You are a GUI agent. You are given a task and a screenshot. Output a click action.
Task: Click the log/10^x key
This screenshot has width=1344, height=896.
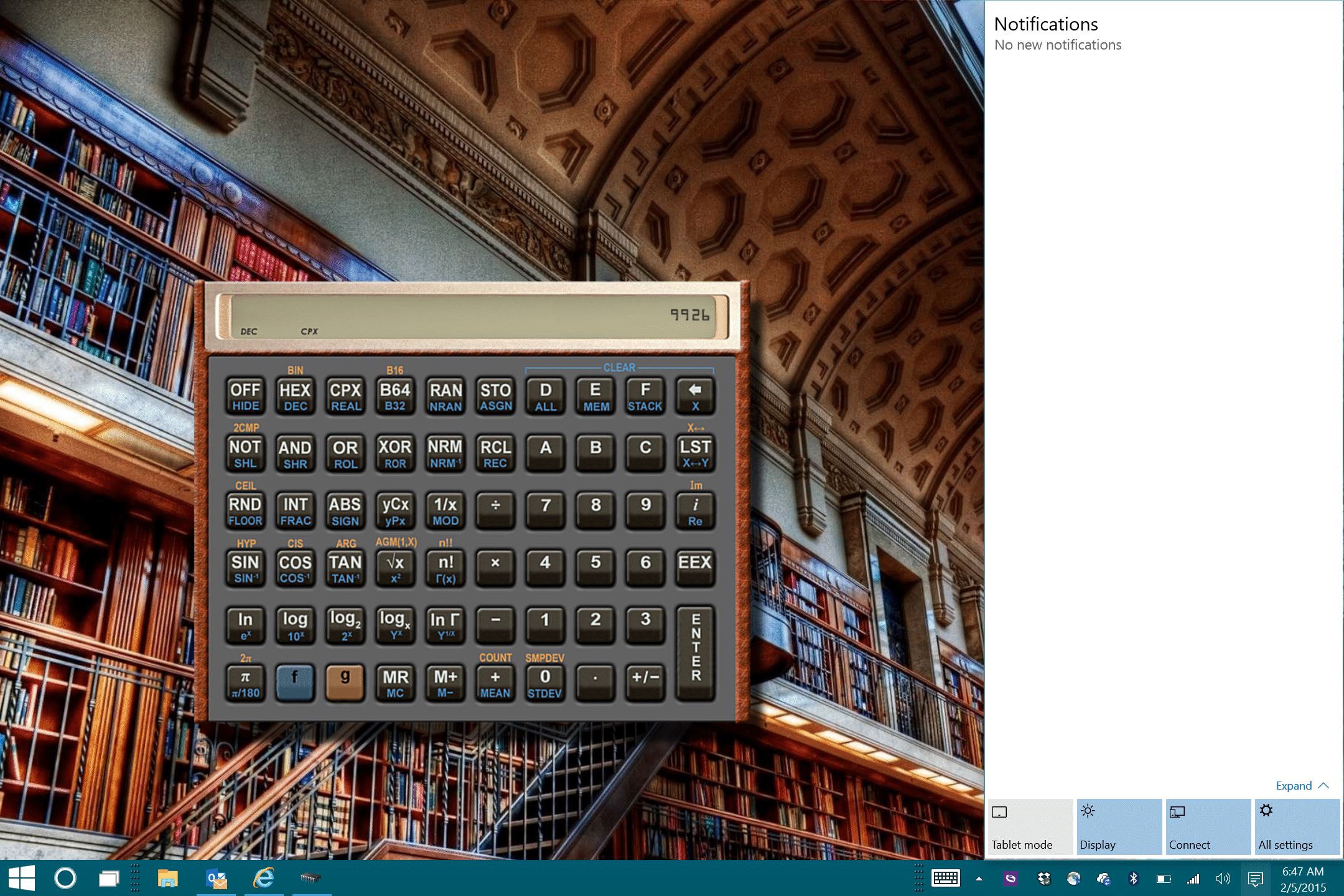(x=295, y=626)
